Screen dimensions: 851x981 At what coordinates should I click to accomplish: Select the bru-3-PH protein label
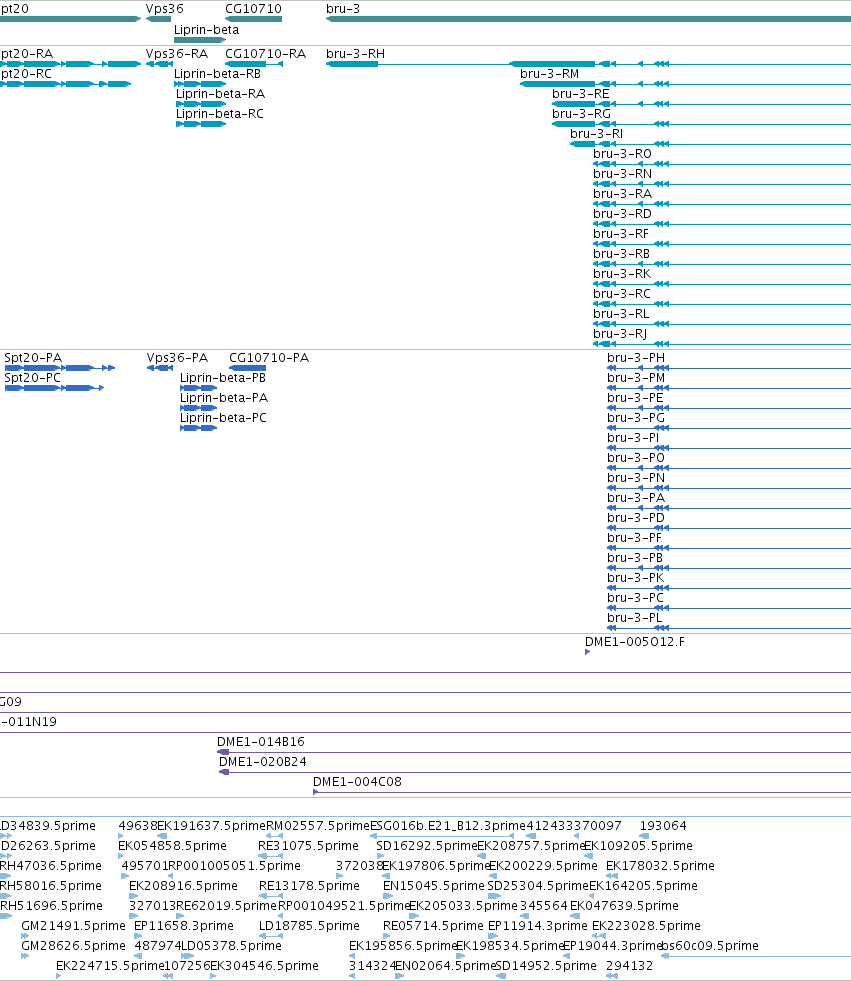(x=636, y=358)
